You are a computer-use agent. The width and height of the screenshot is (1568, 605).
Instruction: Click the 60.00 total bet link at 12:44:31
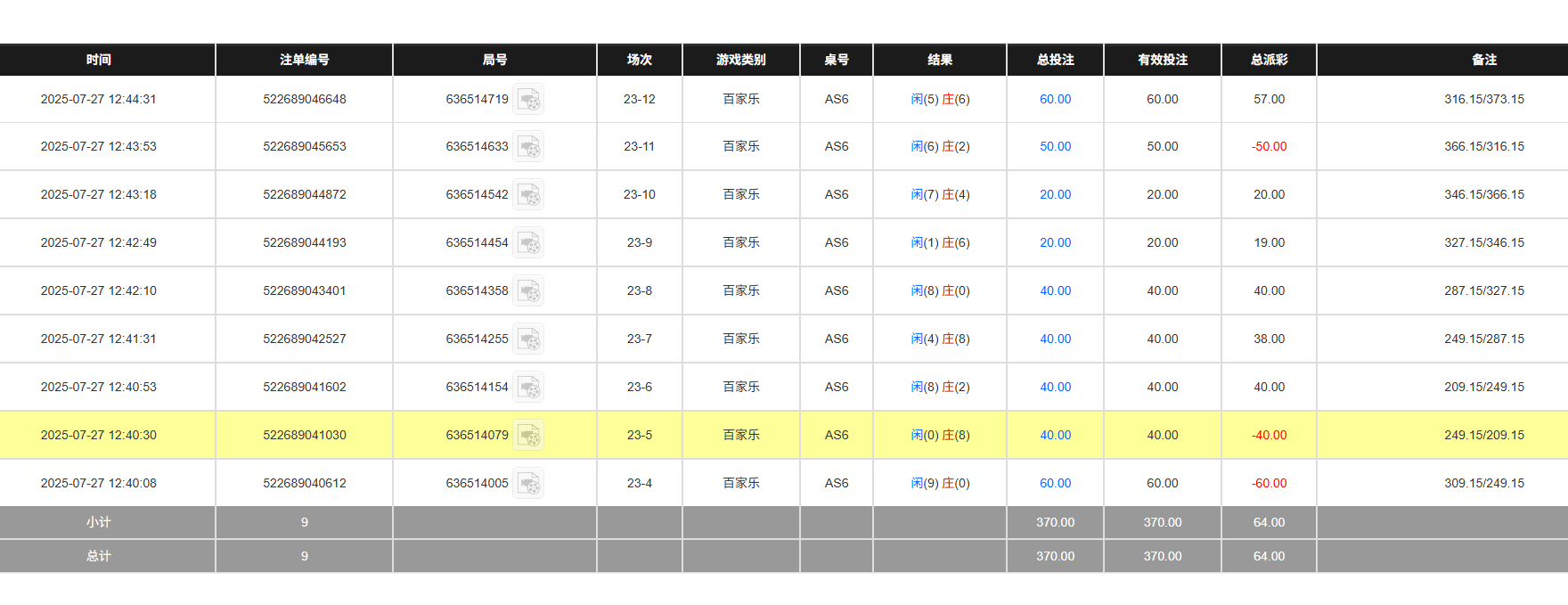click(x=1055, y=99)
